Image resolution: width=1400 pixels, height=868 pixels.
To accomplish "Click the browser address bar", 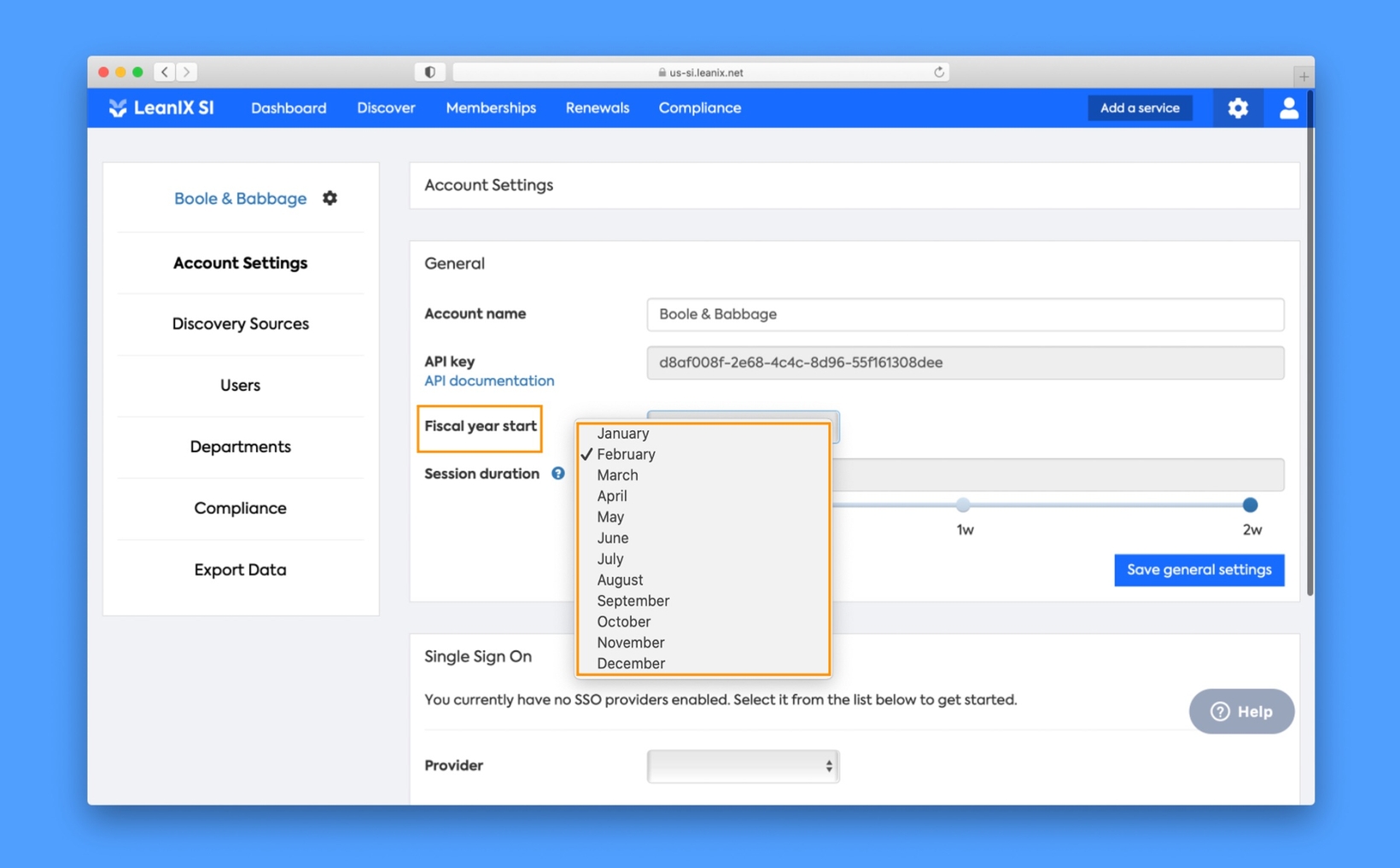I will [701, 73].
